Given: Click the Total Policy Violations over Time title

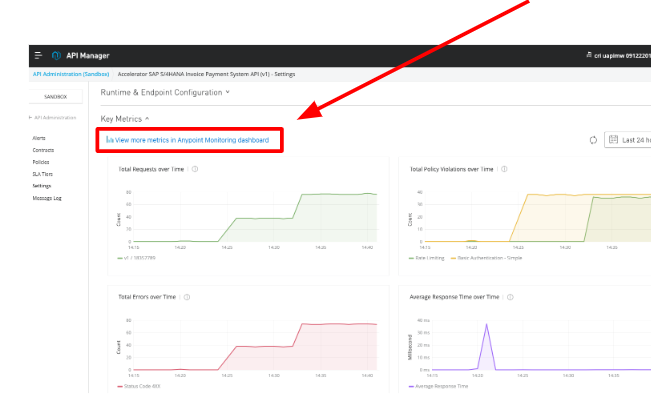Looking at the screenshot, I should coord(451,169).
